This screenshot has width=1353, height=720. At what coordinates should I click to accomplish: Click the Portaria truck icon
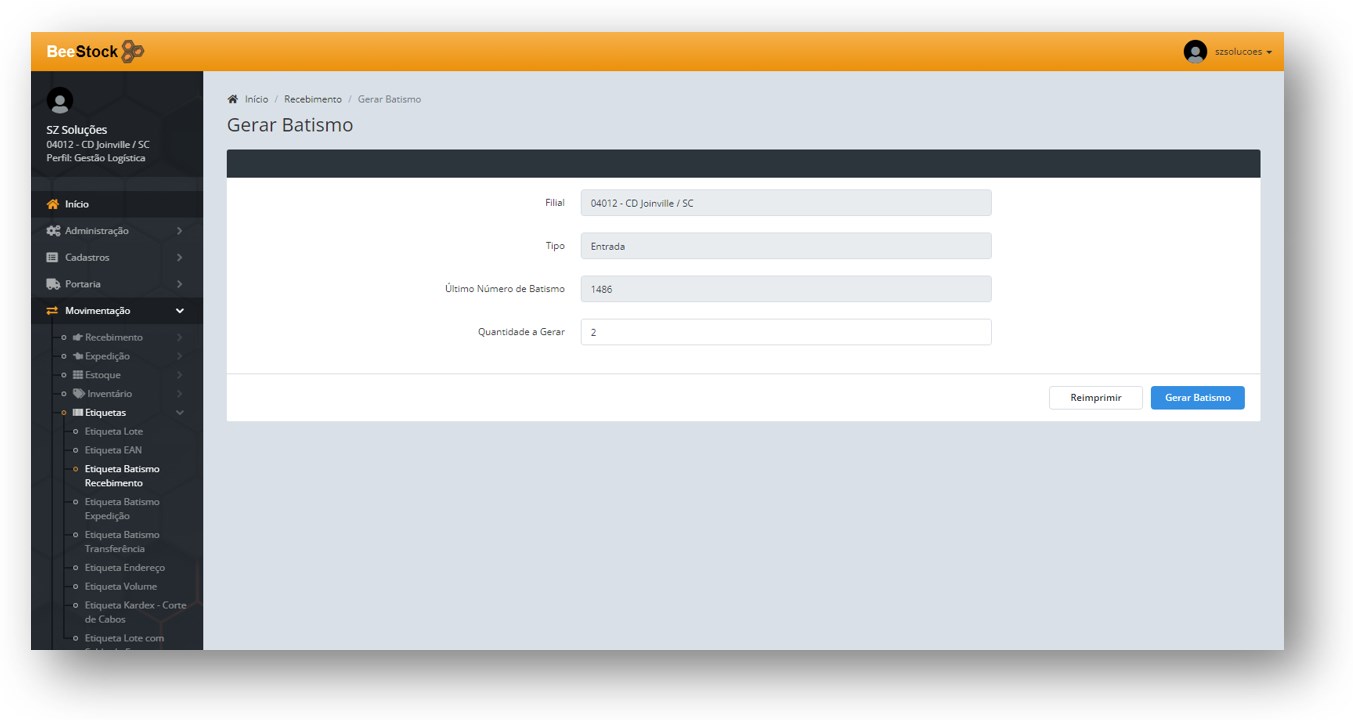53,284
